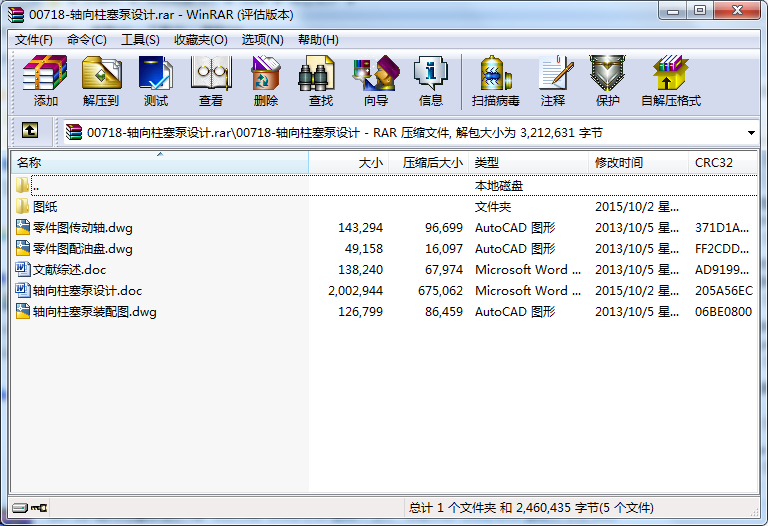
Task: Go up one folder level button
Action: click(30, 130)
